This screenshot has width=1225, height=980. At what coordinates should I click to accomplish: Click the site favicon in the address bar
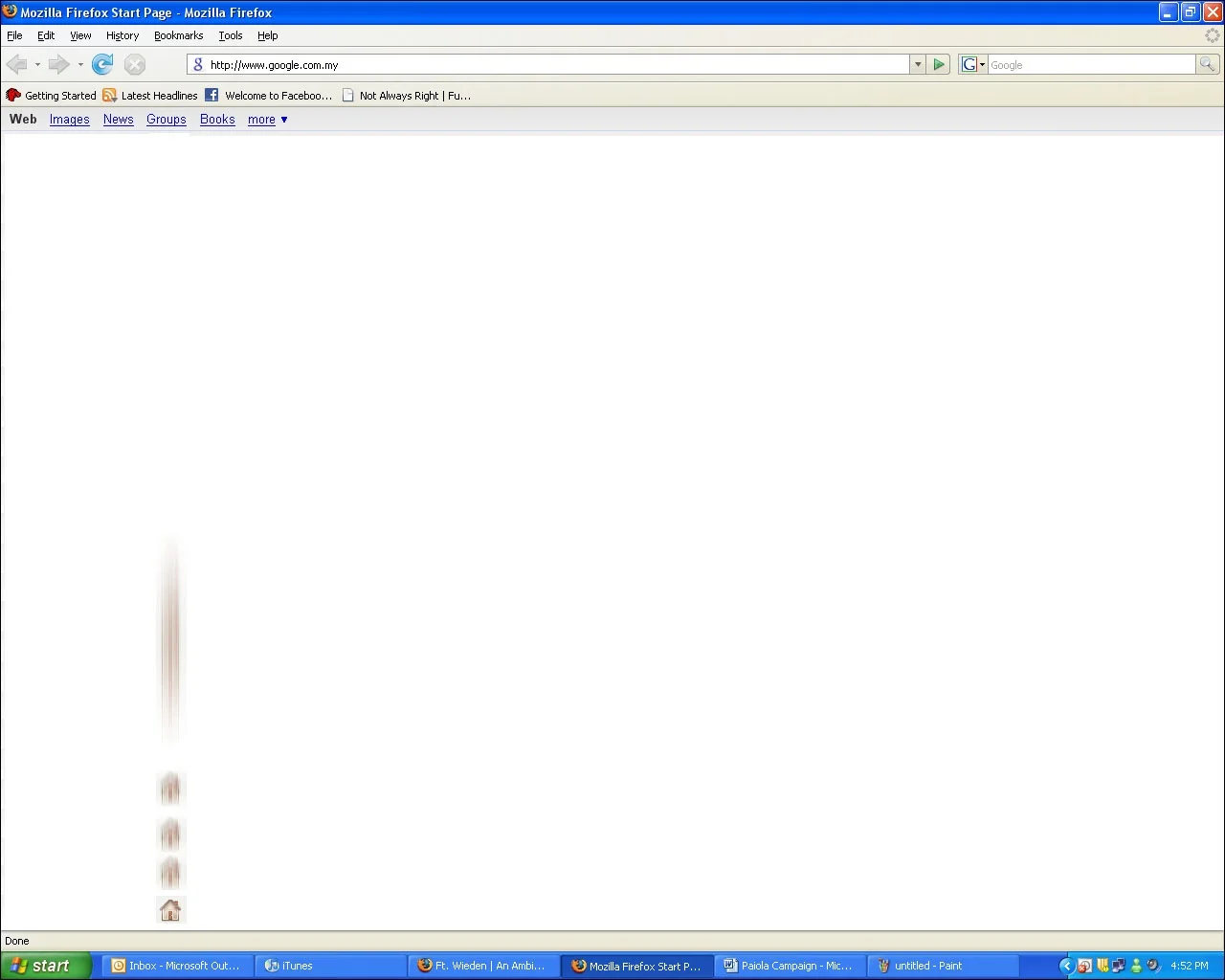pyautogui.click(x=198, y=64)
